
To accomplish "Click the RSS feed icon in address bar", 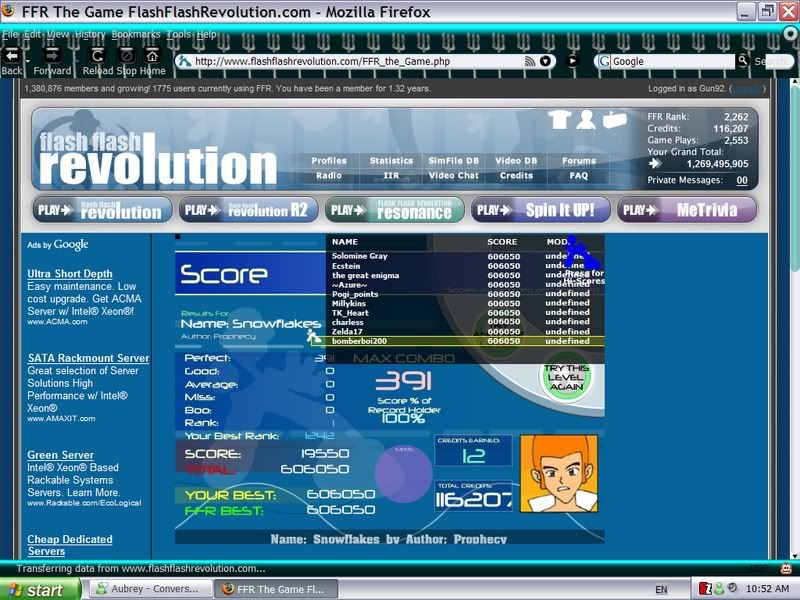I will pyautogui.click(x=530, y=61).
